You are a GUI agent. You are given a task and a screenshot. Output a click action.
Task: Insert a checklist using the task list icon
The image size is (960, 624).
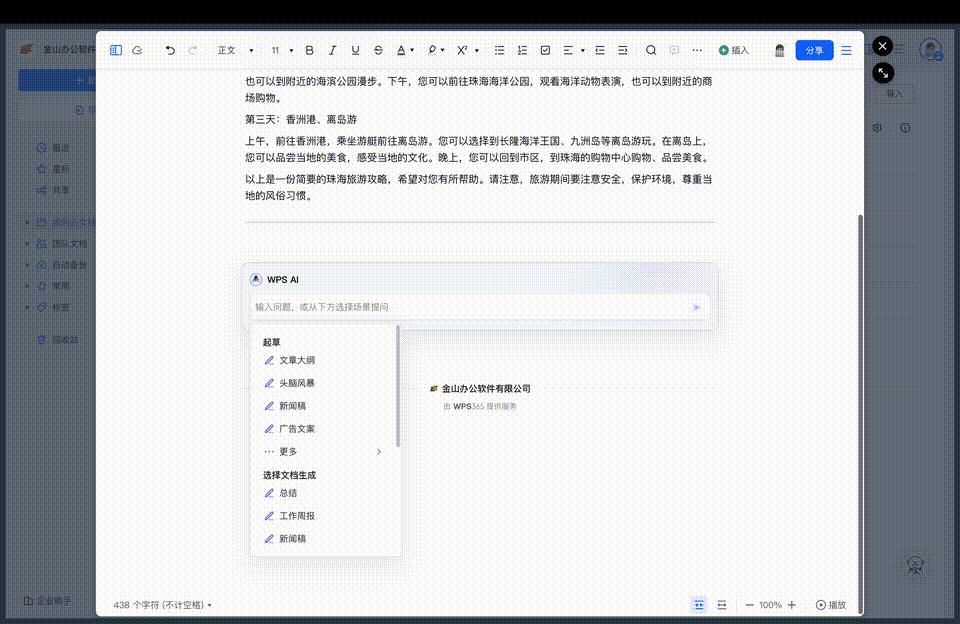coord(544,50)
